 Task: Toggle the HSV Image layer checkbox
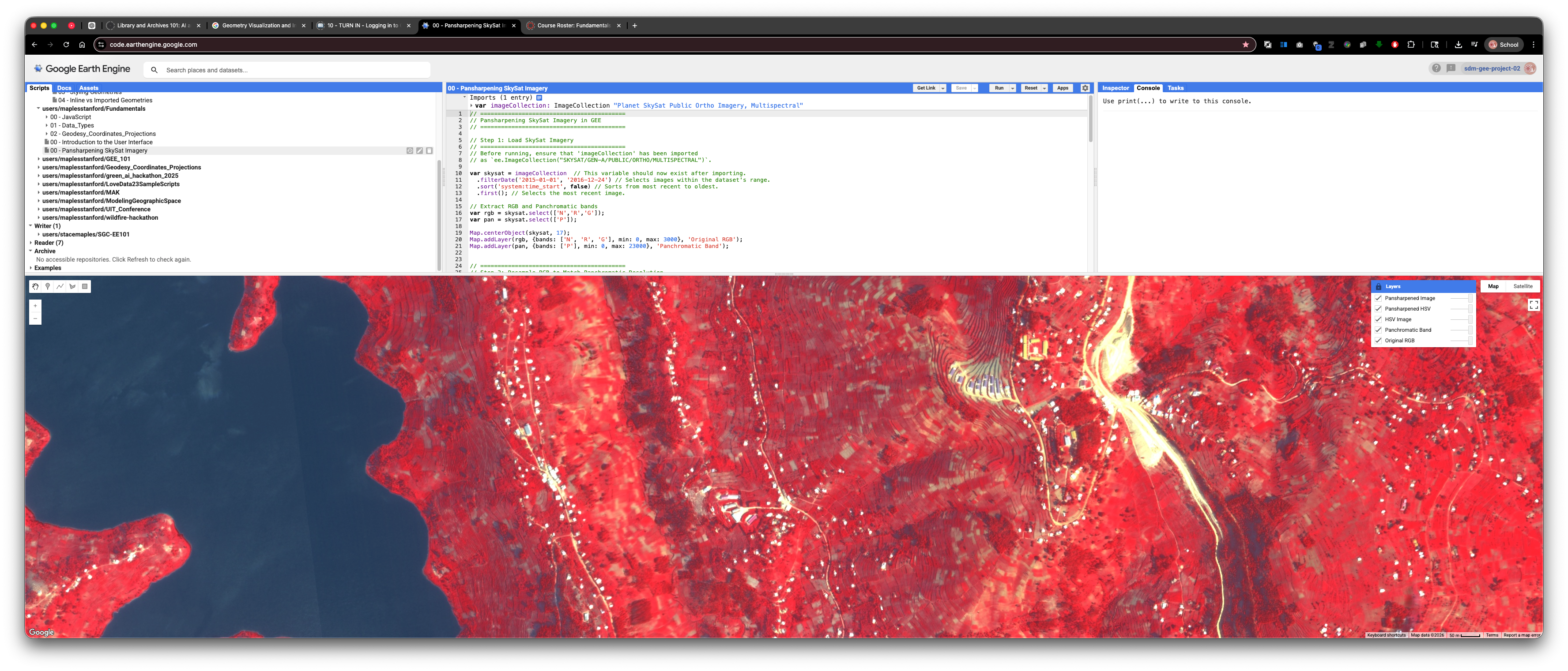click(x=1379, y=319)
